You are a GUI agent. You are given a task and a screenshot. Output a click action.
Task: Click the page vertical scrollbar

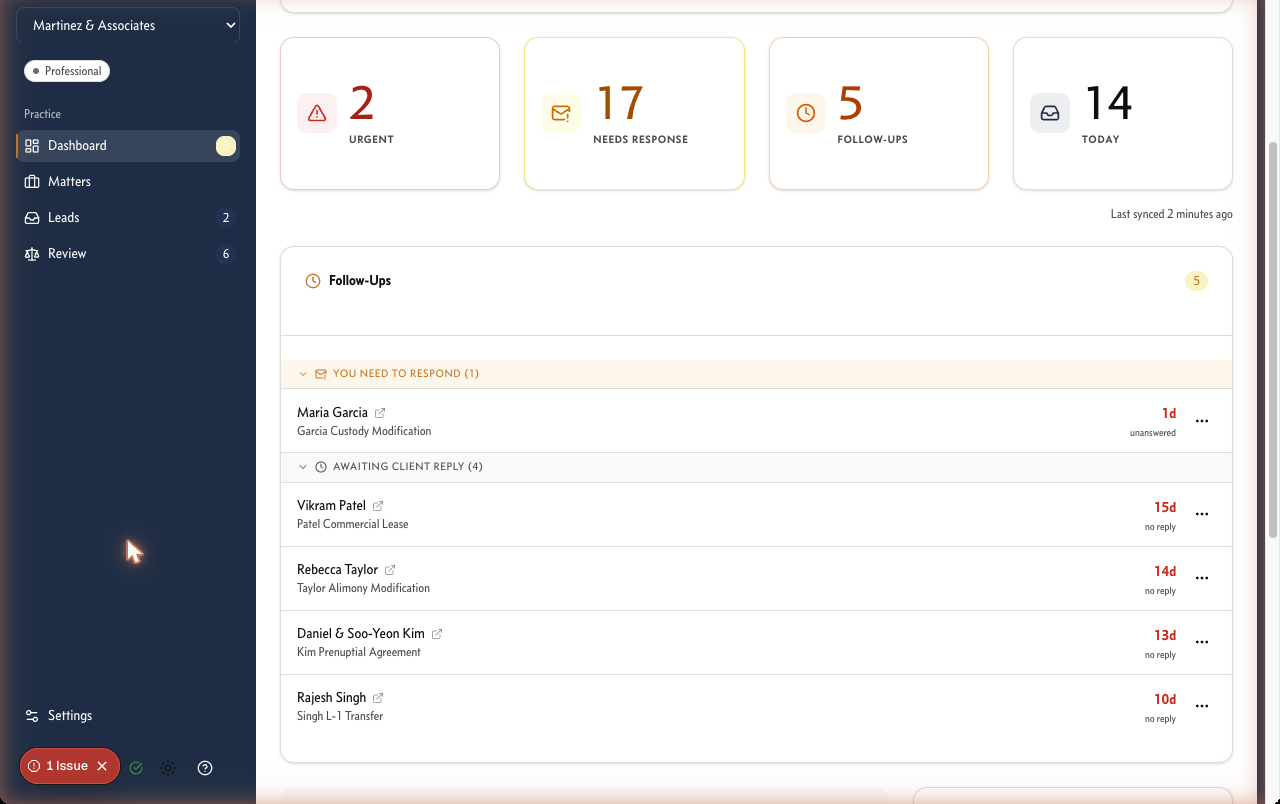click(1273, 340)
